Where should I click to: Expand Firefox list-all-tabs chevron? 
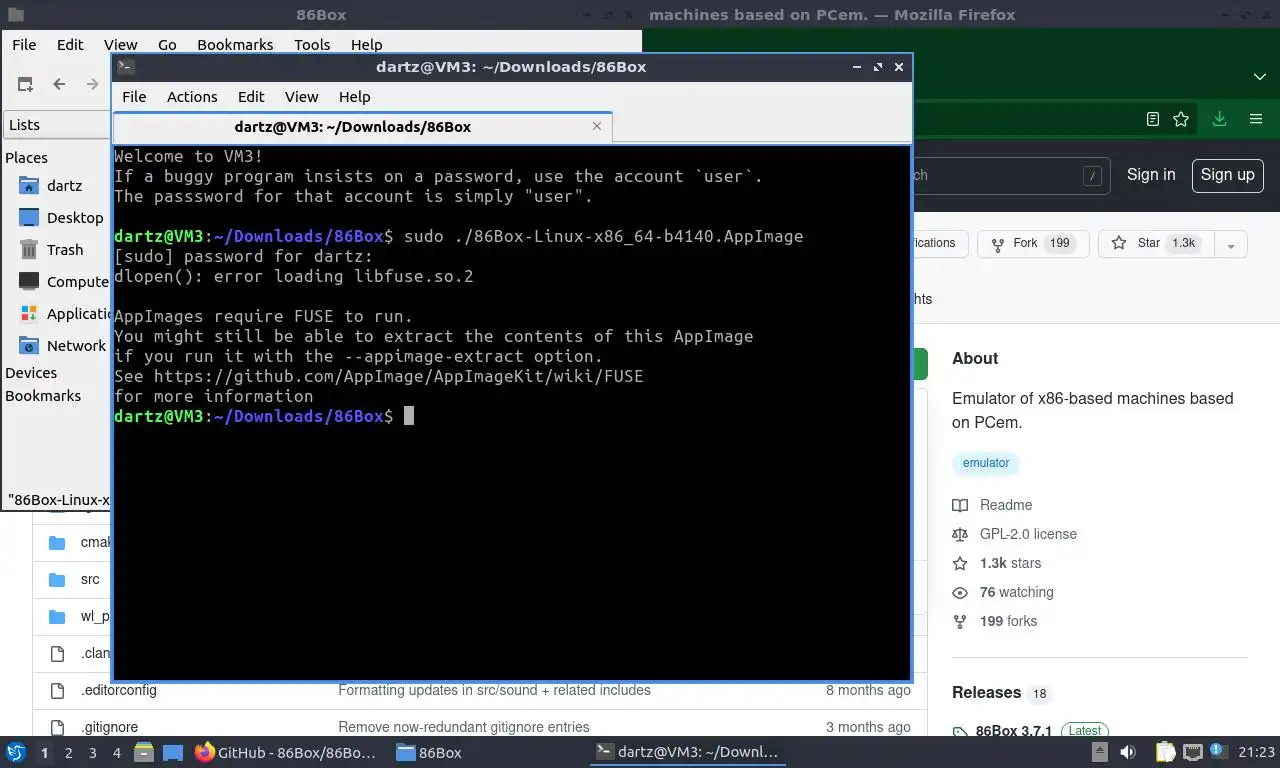point(1260,76)
